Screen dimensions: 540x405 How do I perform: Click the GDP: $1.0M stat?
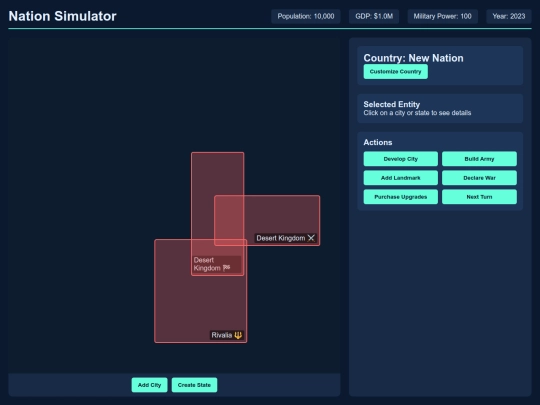pos(374,16)
